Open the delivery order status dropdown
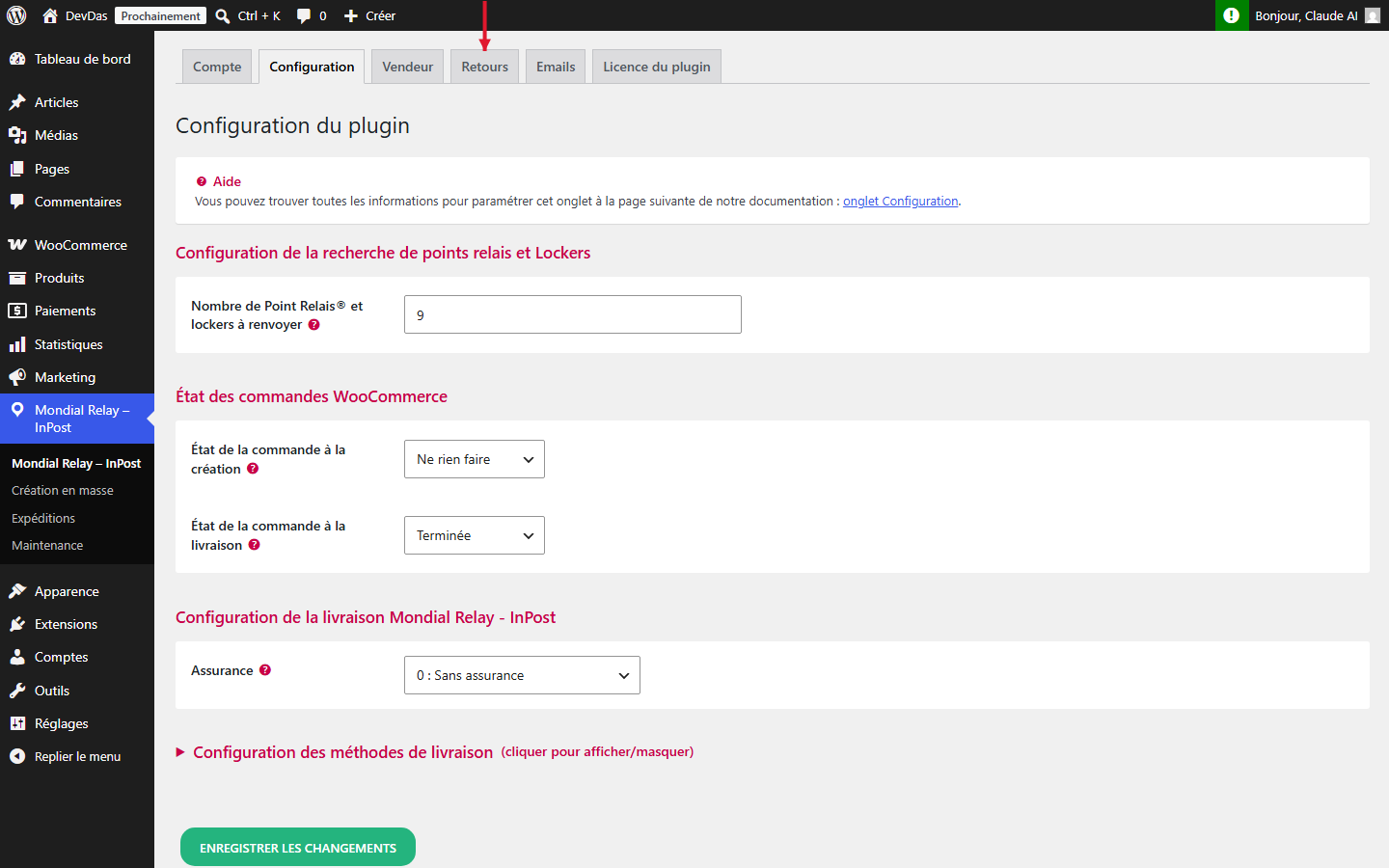The width and height of the screenshot is (1389, 868). click(475, 535)
